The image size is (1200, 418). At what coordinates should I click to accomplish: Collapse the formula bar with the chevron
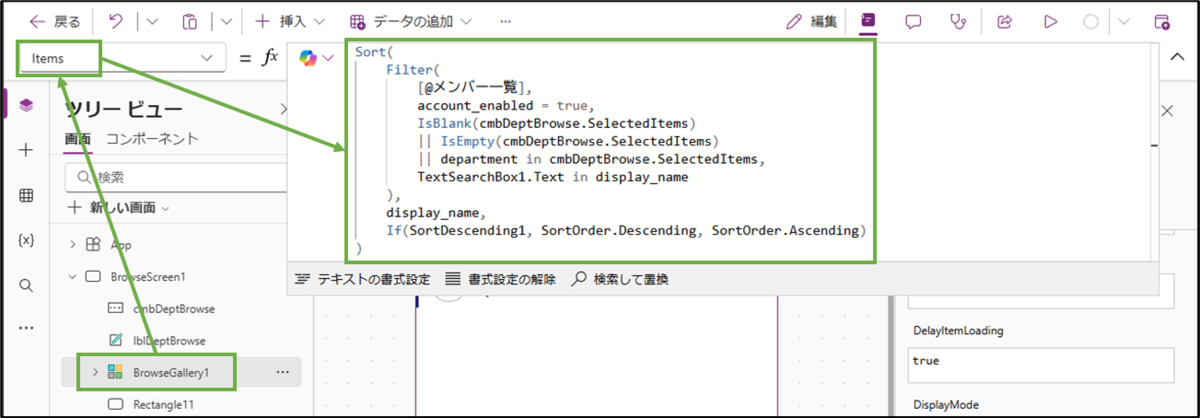tap(1177, 58)
